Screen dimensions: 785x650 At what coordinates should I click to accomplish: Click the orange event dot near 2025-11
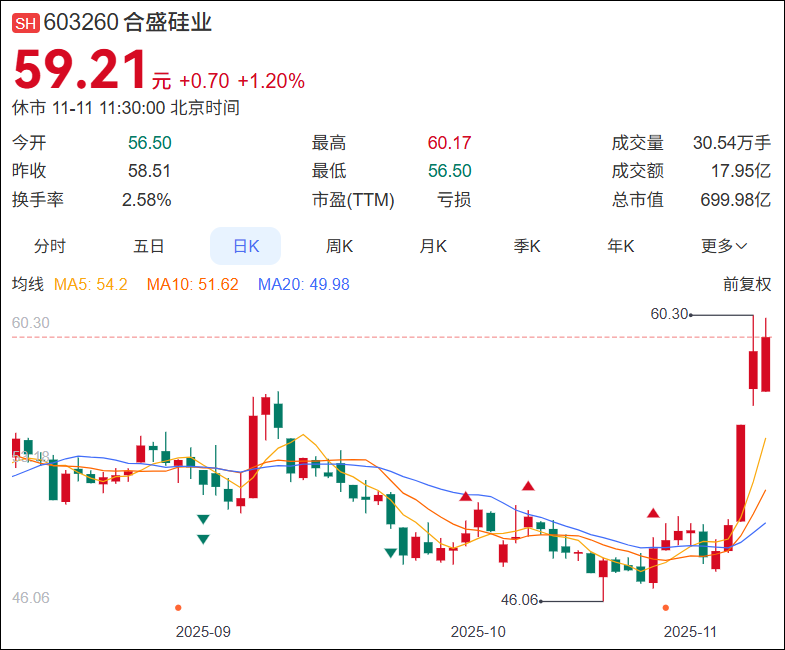tap(666, 608)
